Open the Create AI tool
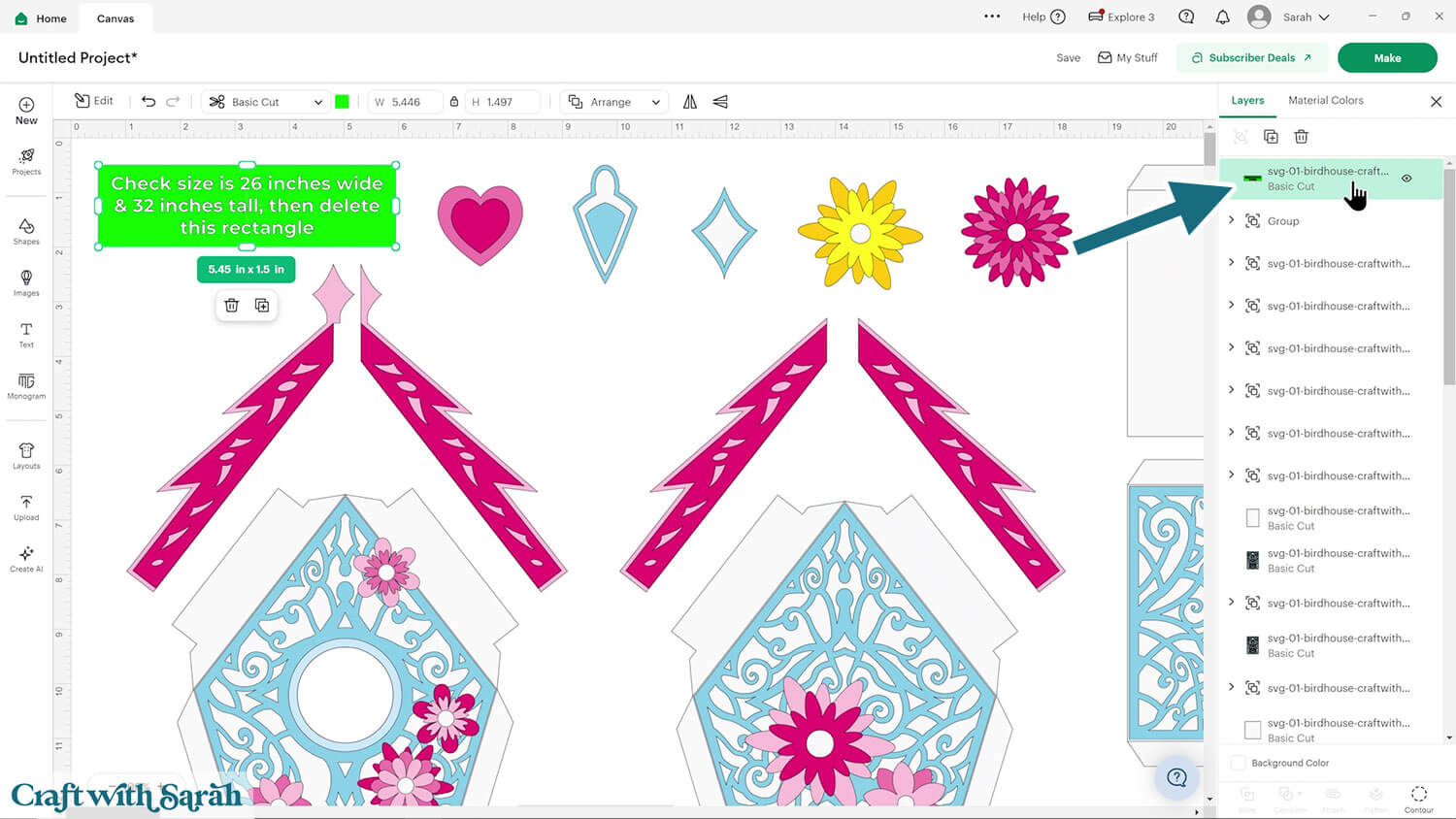This screenshot has width=1456, height=819. click(x=26, y=559)
